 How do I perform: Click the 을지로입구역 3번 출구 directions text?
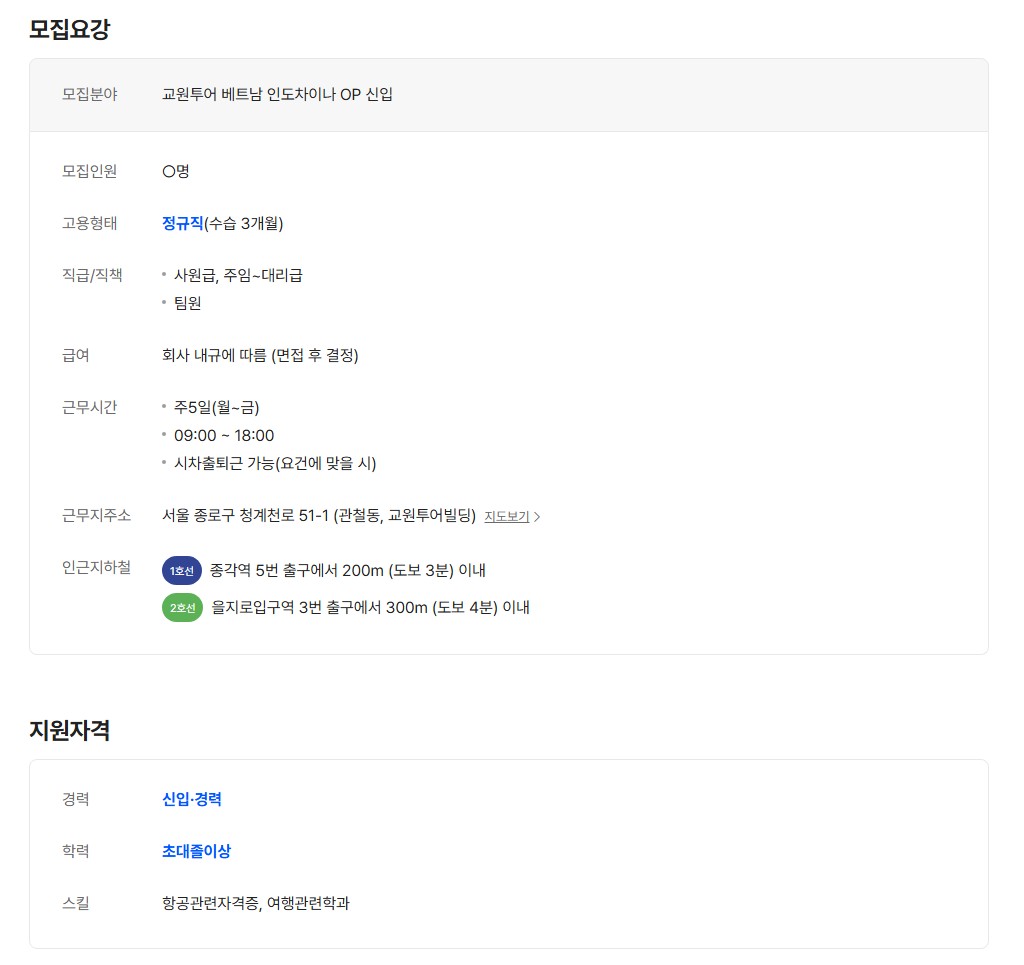tap(370, 607)
